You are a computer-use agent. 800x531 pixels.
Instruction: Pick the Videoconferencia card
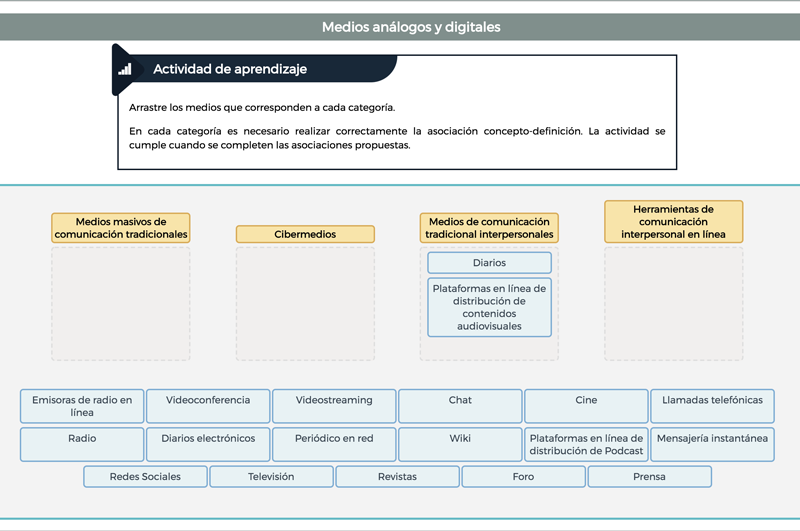208,406
